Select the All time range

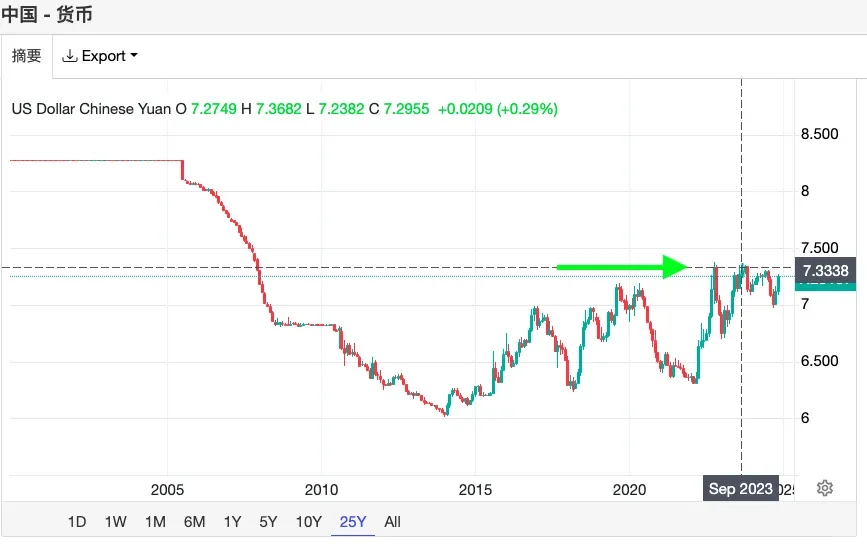(x=393, y=522)
